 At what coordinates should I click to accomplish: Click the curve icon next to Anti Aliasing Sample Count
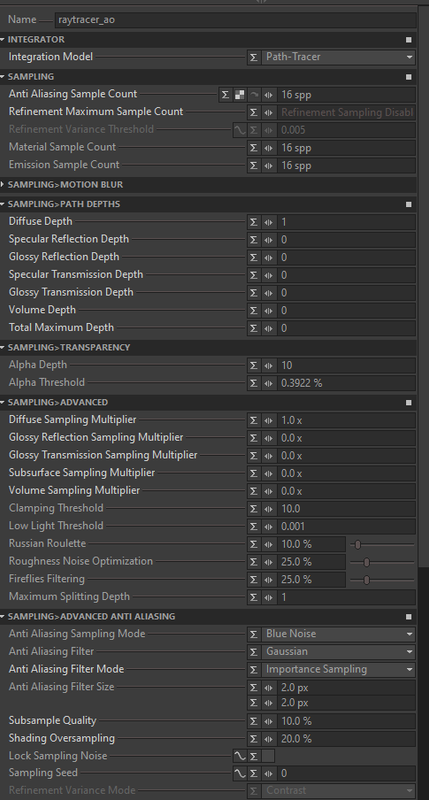pos(254,94)
